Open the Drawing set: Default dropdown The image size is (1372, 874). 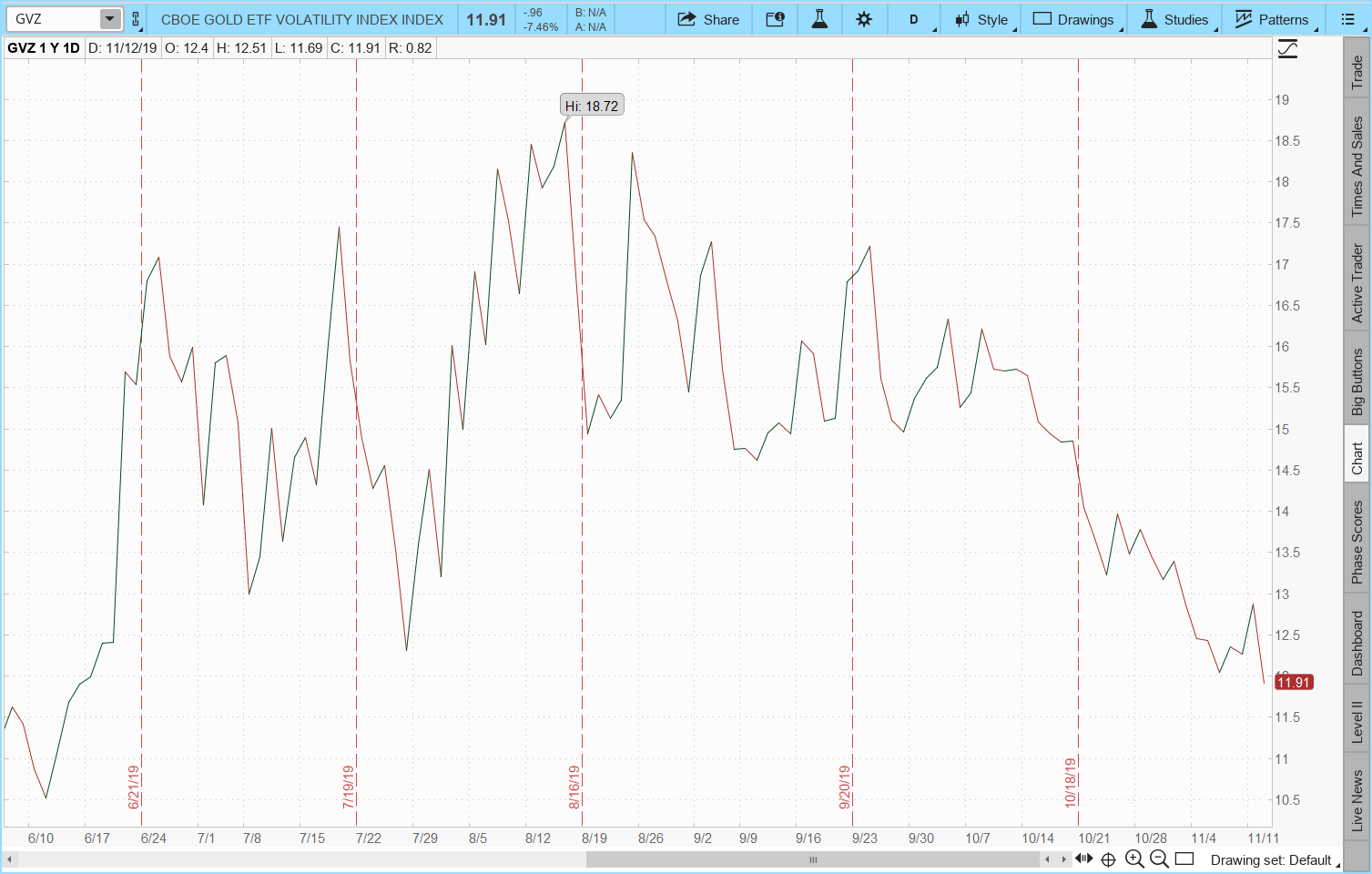tap(1275, 860)
